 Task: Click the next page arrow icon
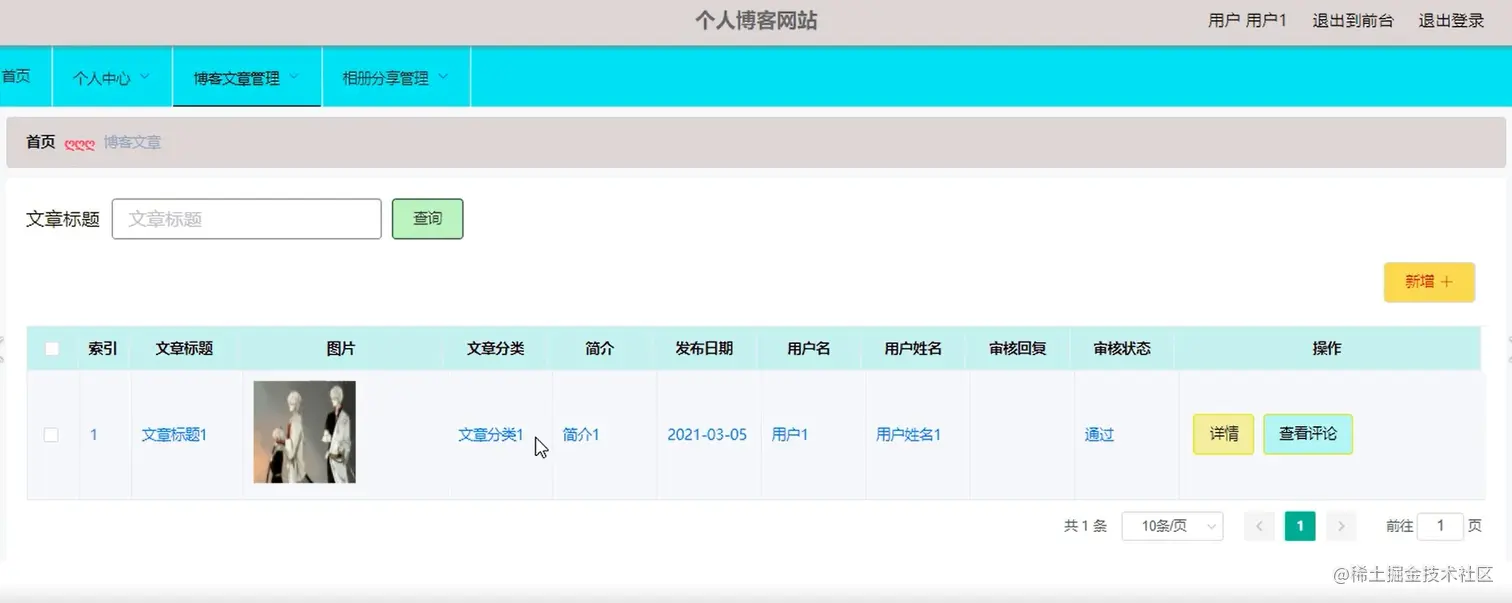click(1341, 525)
